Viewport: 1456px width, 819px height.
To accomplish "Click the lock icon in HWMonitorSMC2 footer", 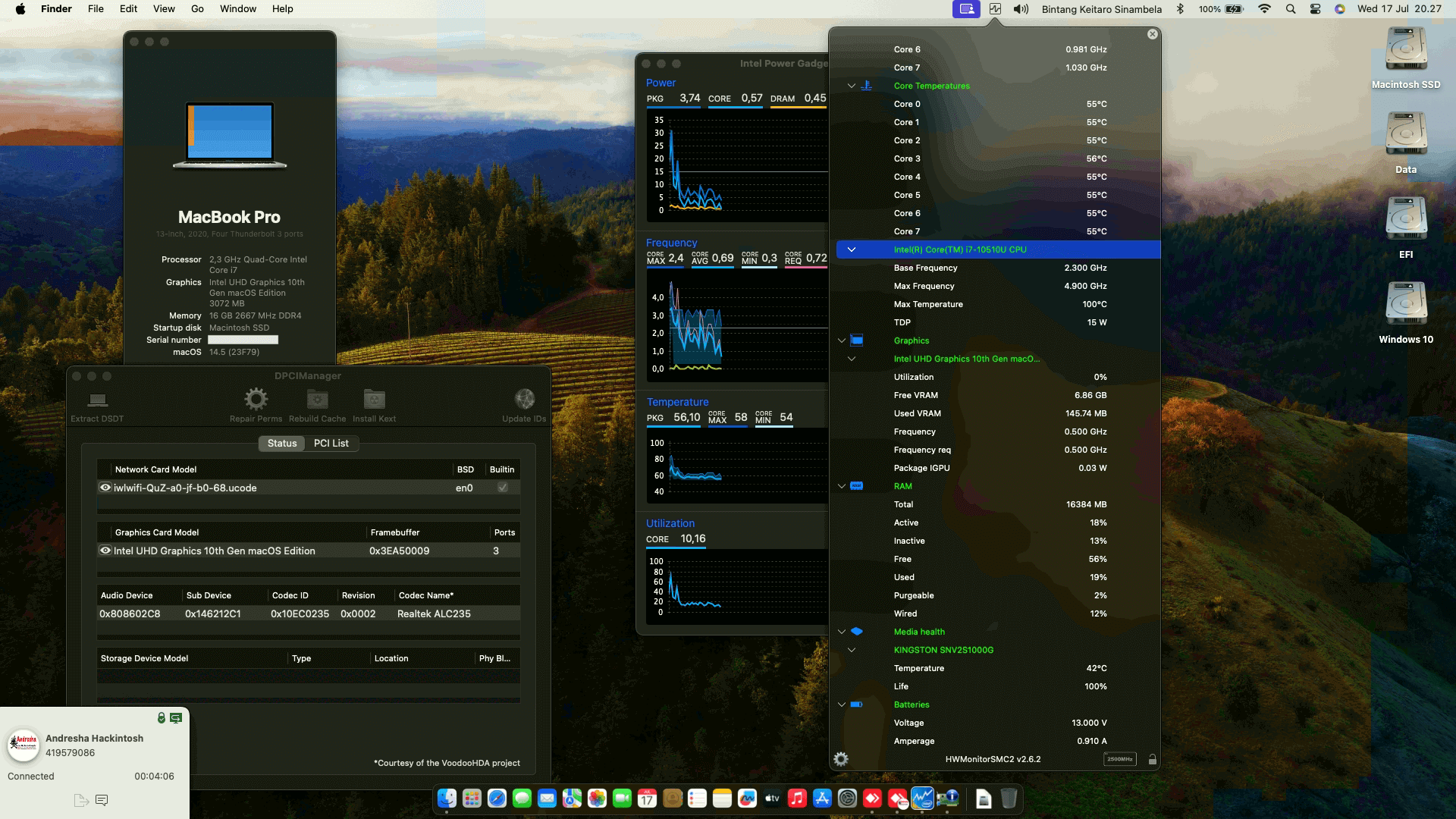I will [1152, 758].
